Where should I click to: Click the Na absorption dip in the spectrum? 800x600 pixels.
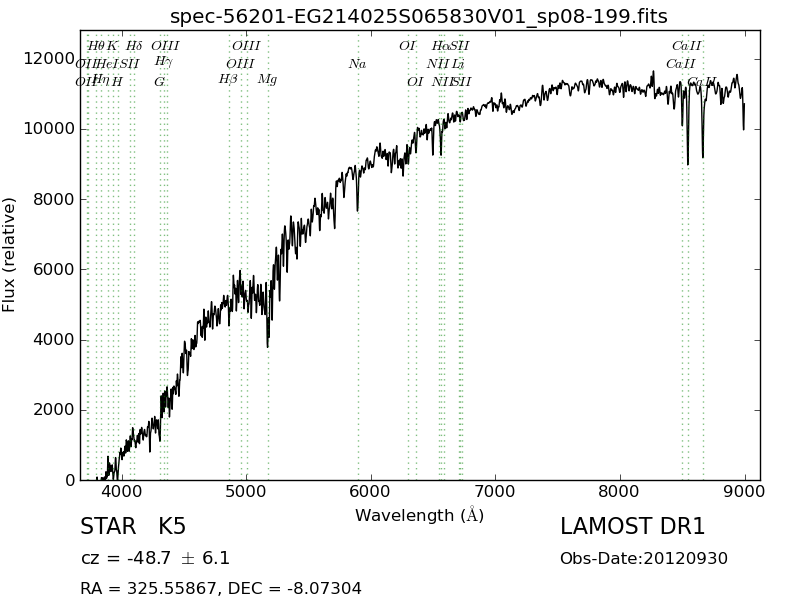tap(358, 203)
